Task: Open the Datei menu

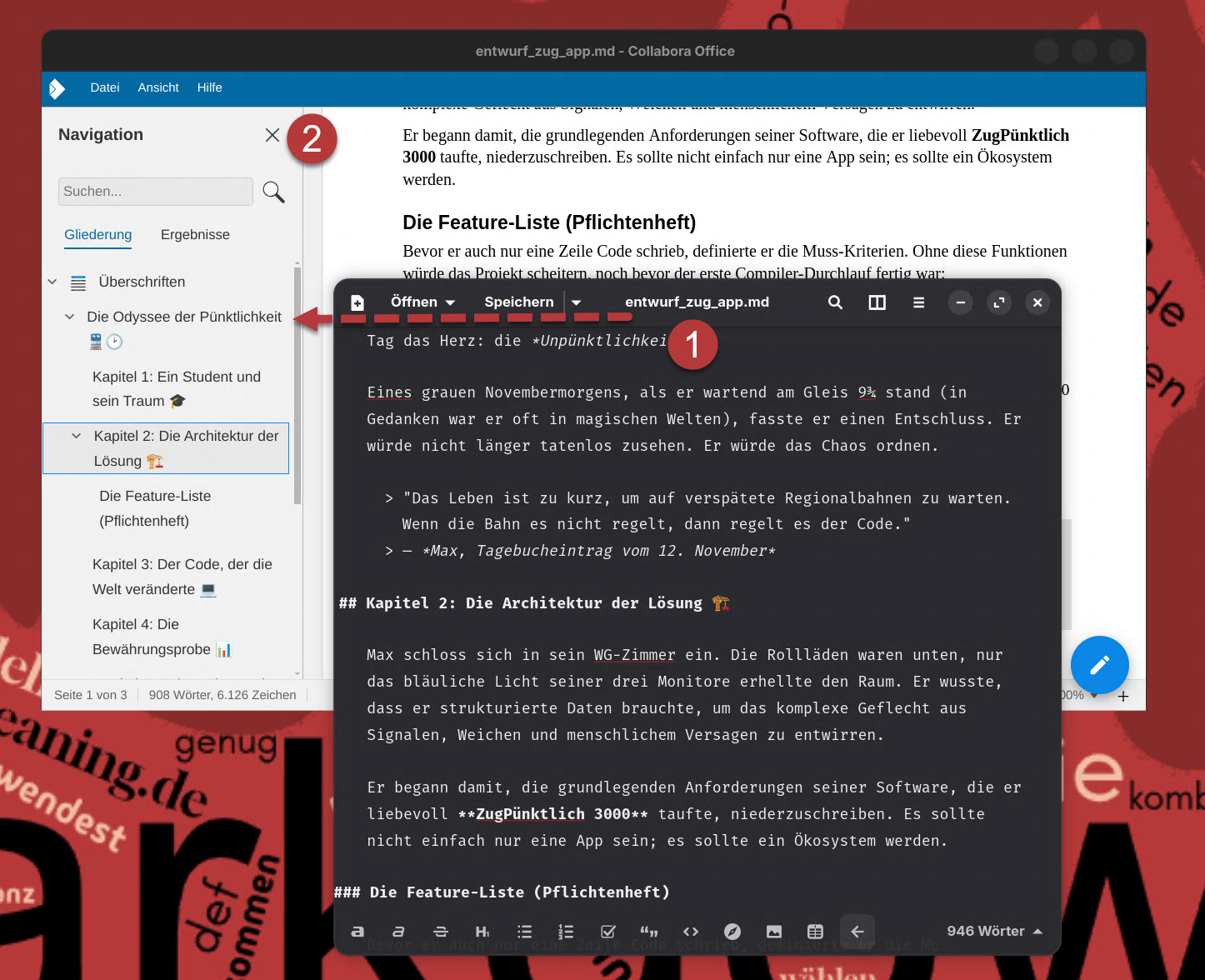Action: 105,87
